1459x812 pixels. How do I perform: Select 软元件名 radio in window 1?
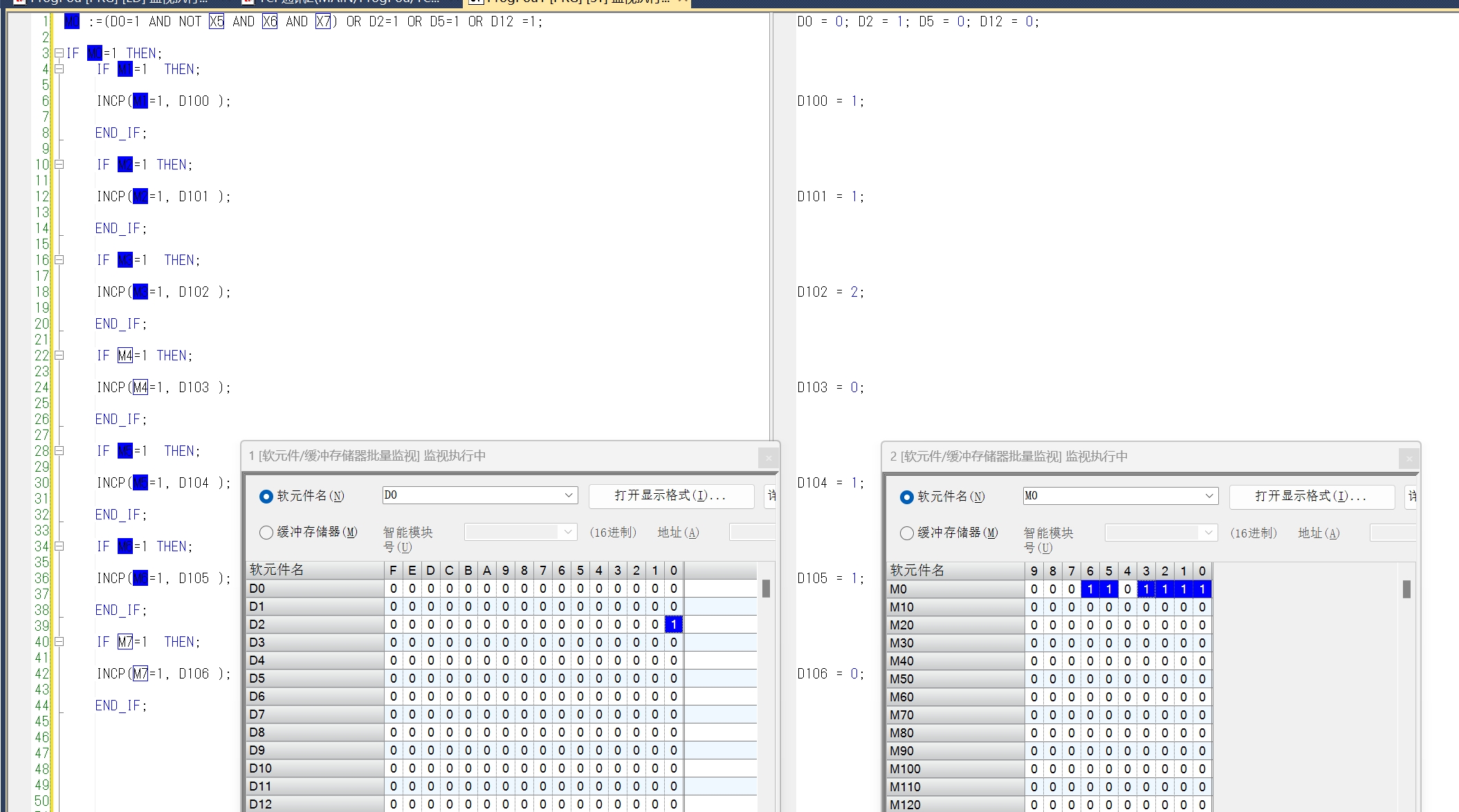click(x=266, y=496)
